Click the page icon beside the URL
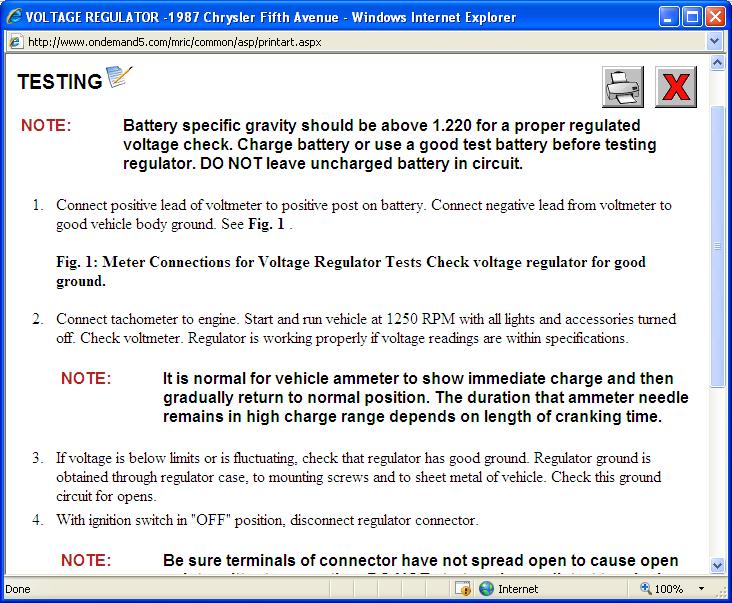 click(x=15, y=42)
